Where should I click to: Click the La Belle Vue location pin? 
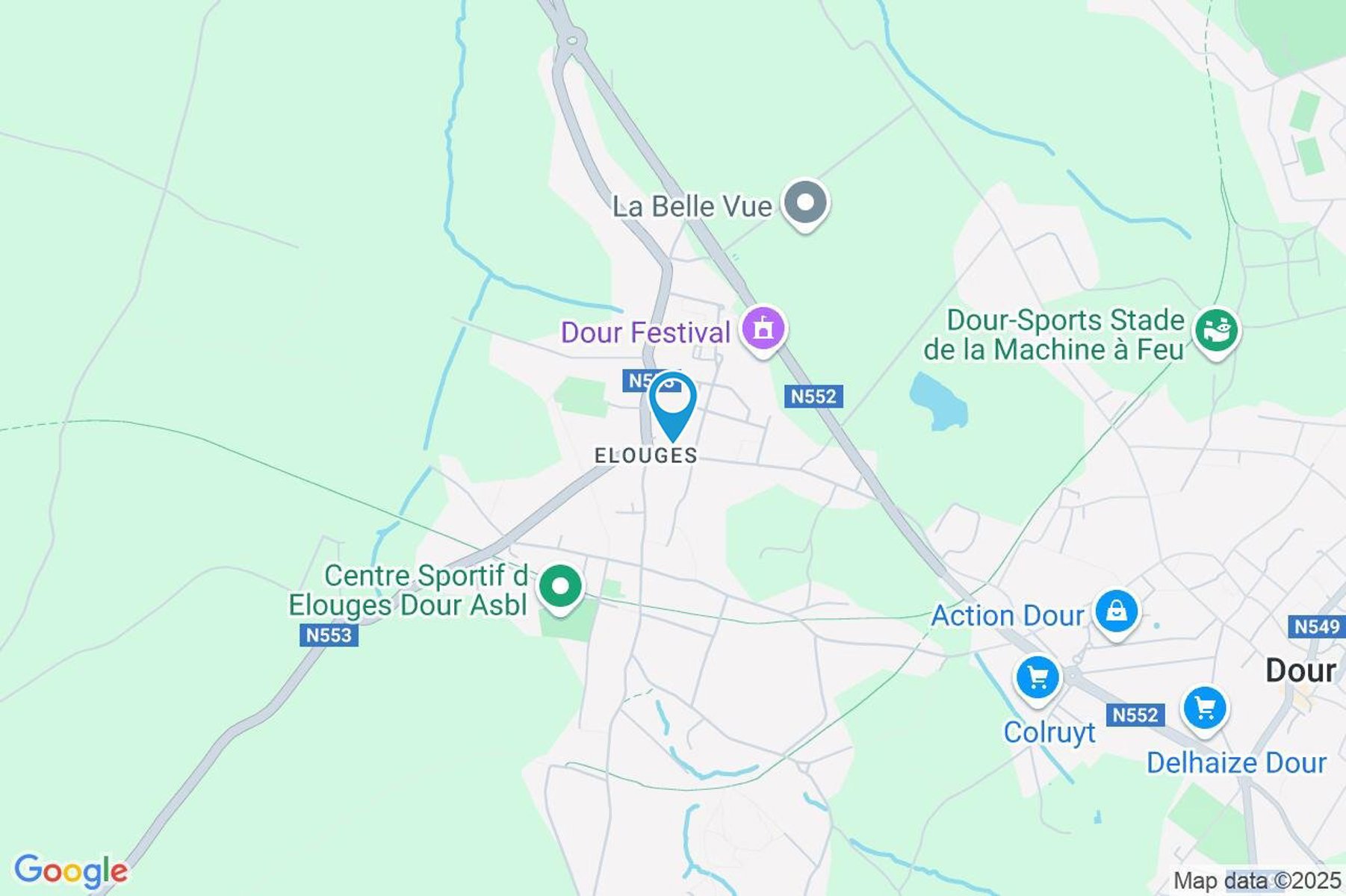[805, 204]
